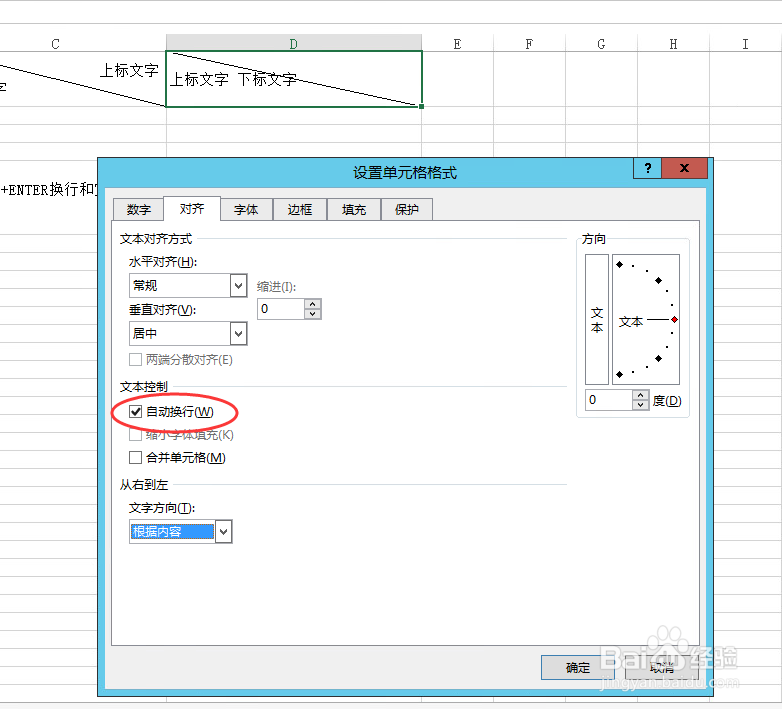Click the 度 degrees input field

point(609,400)
